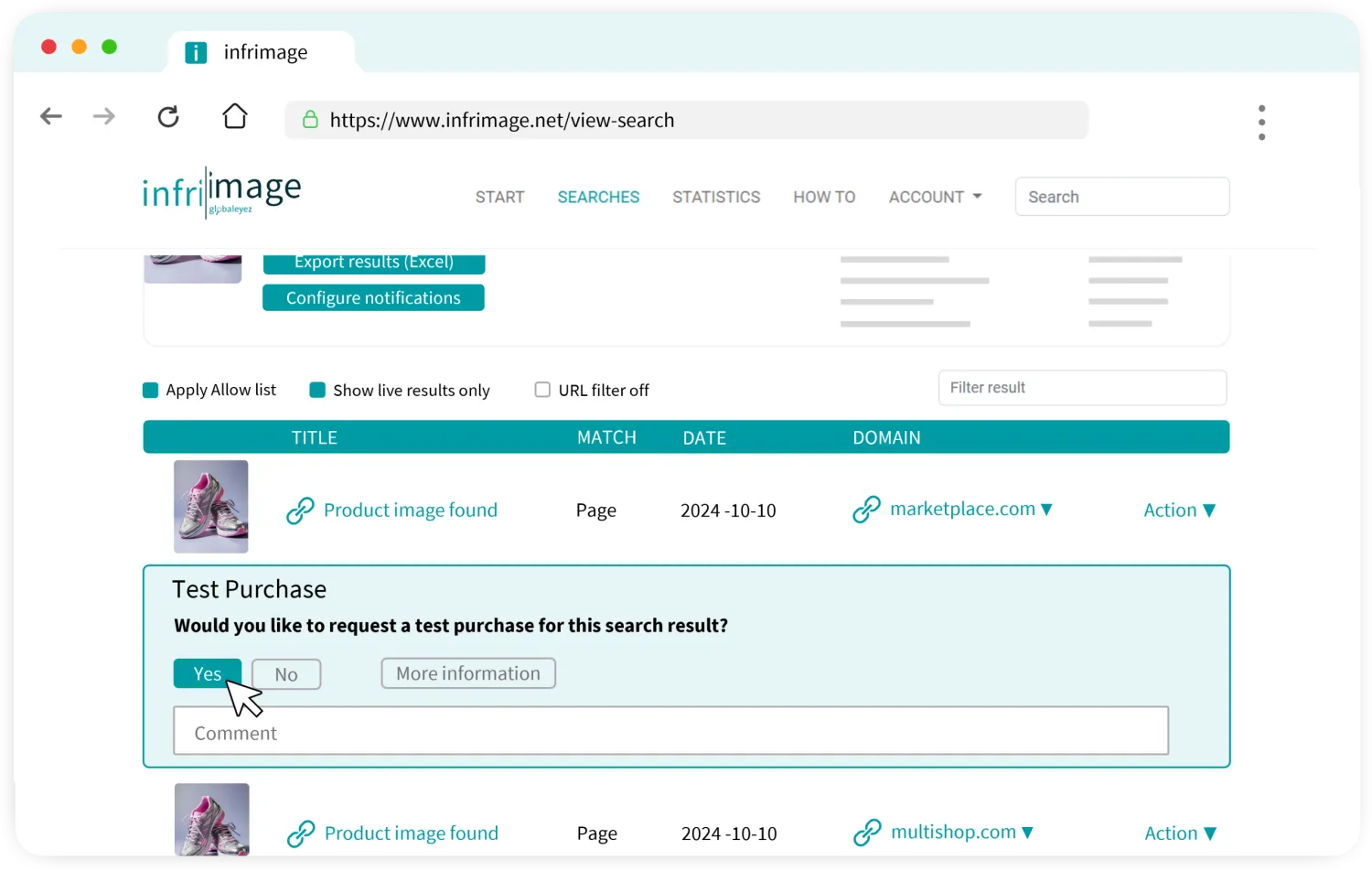Select the SEARCHES menu item
Image resolution: width=1372 pixels, height=871 pixels.
click(x=598, y=197)
